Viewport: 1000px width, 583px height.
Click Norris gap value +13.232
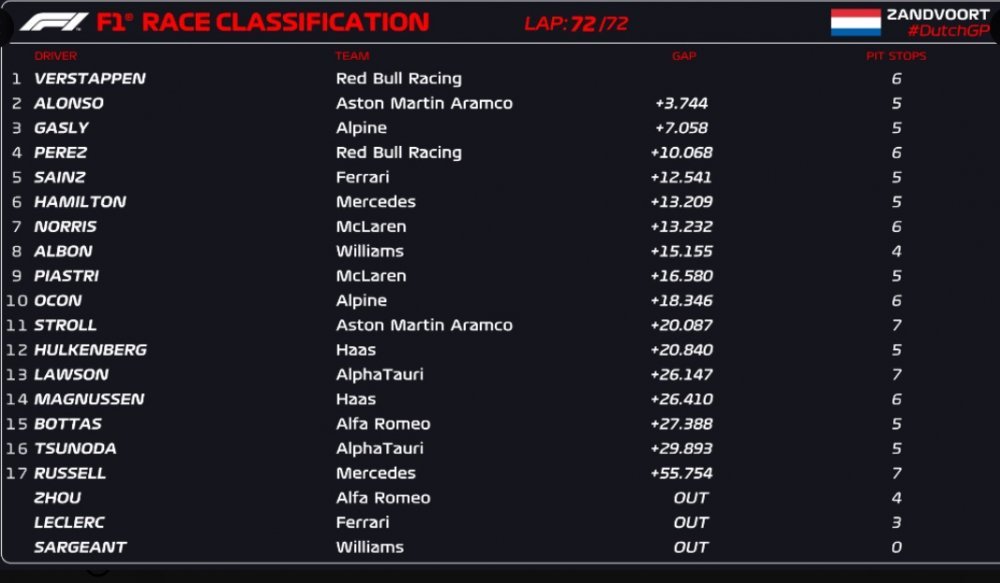tap(681, 226)
